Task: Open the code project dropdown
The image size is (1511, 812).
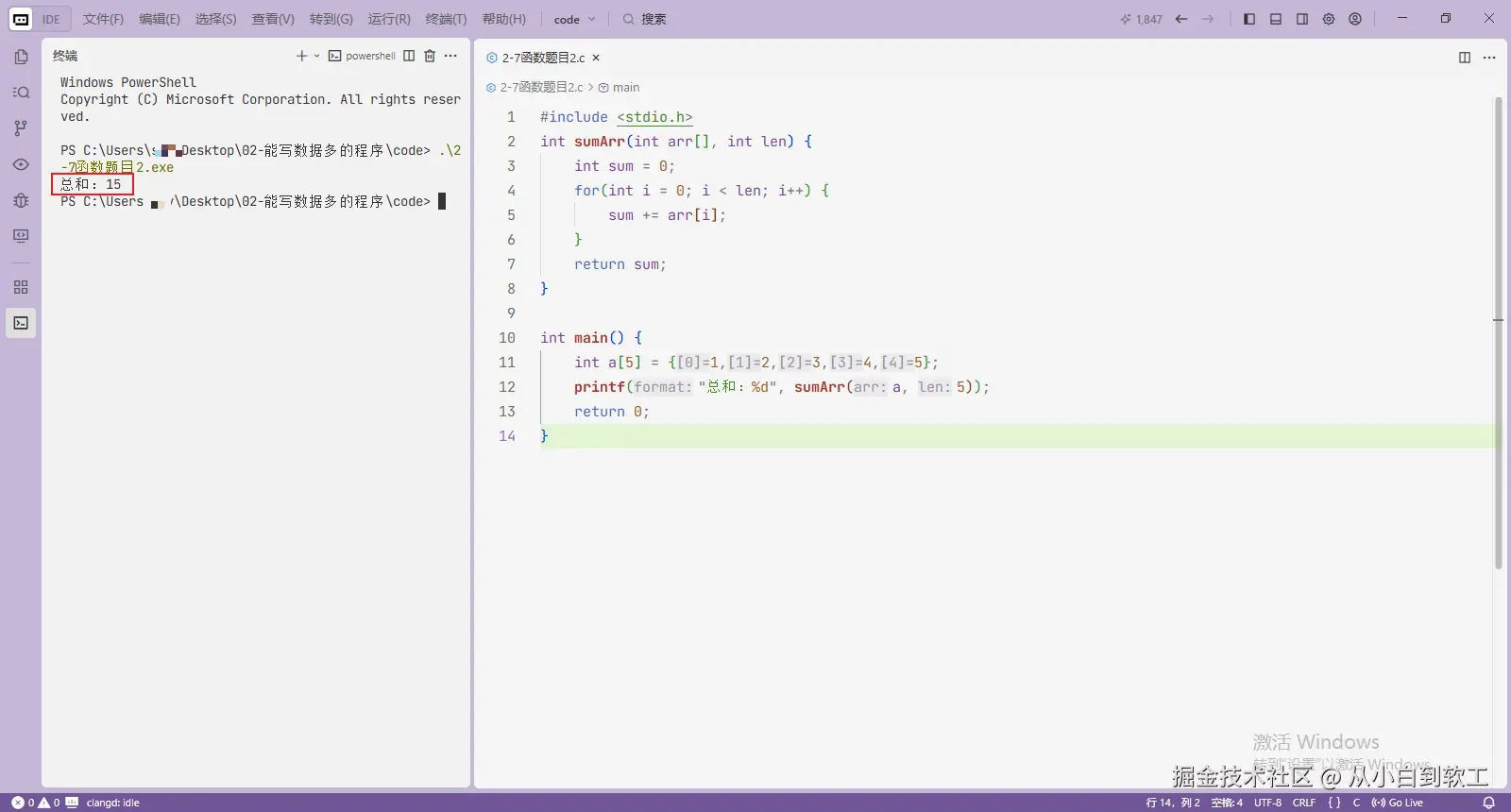Action: tap(575, 19)
